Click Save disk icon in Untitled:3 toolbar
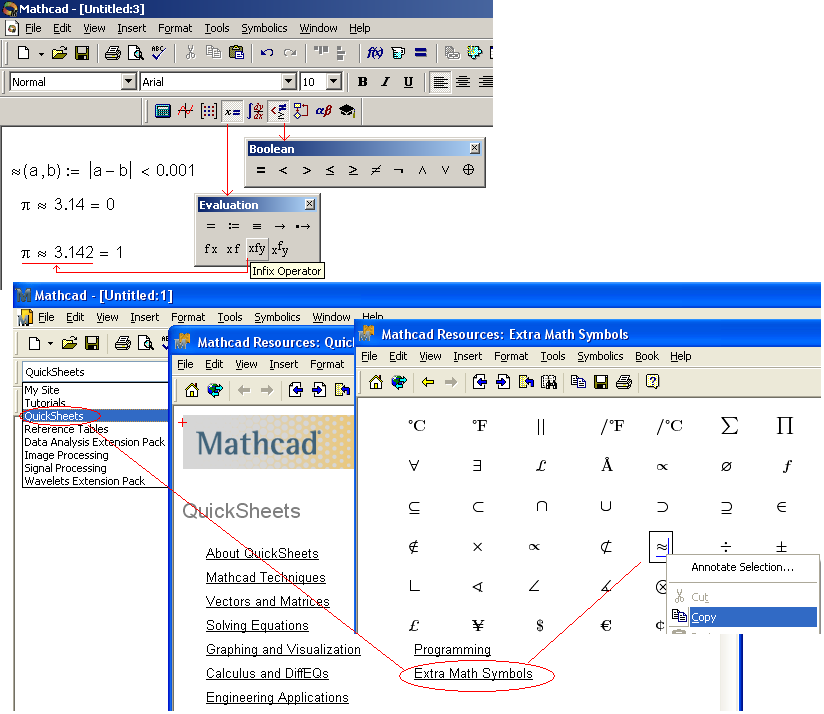Viewport: 824px width, 714px height. (x=82, y=53)
